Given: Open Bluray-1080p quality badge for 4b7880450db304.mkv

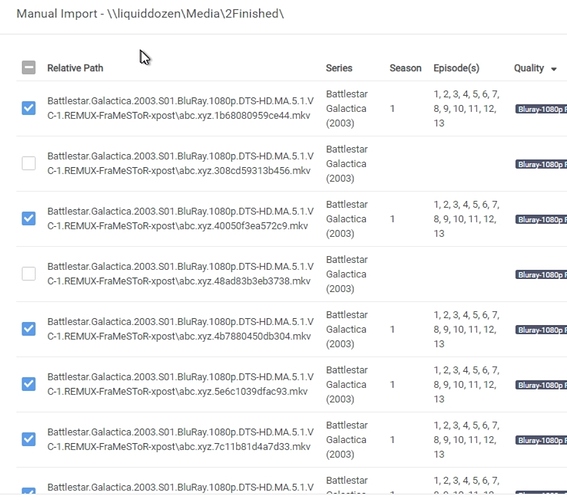Looking at the screenshot, I should coord(541,330).
